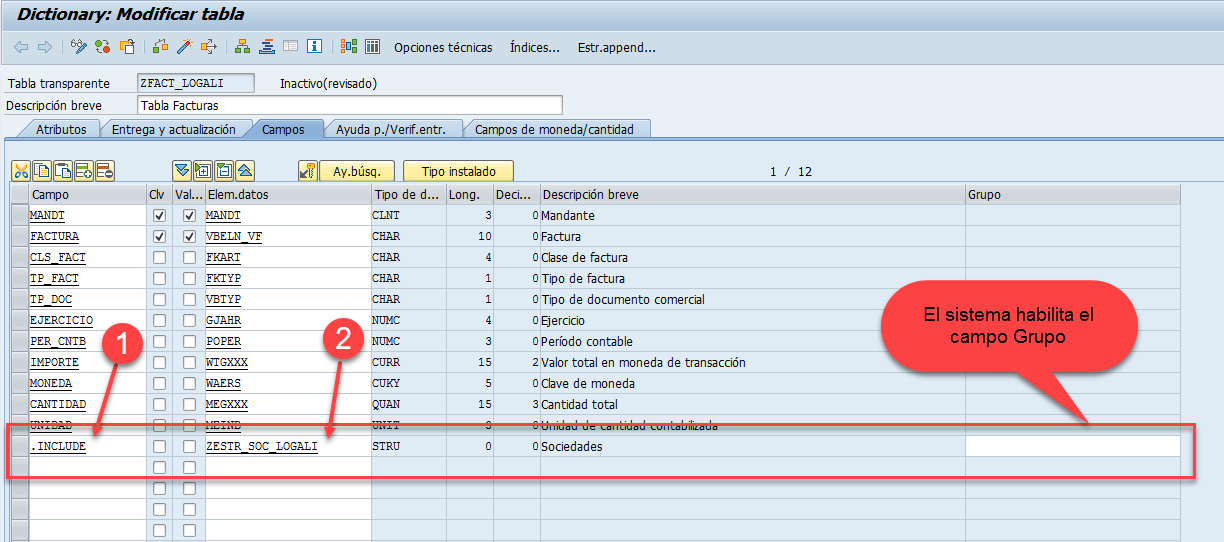Screen dimensions: 1224x542
Task: Click the table graphic icon
Action: click(349, 47)
